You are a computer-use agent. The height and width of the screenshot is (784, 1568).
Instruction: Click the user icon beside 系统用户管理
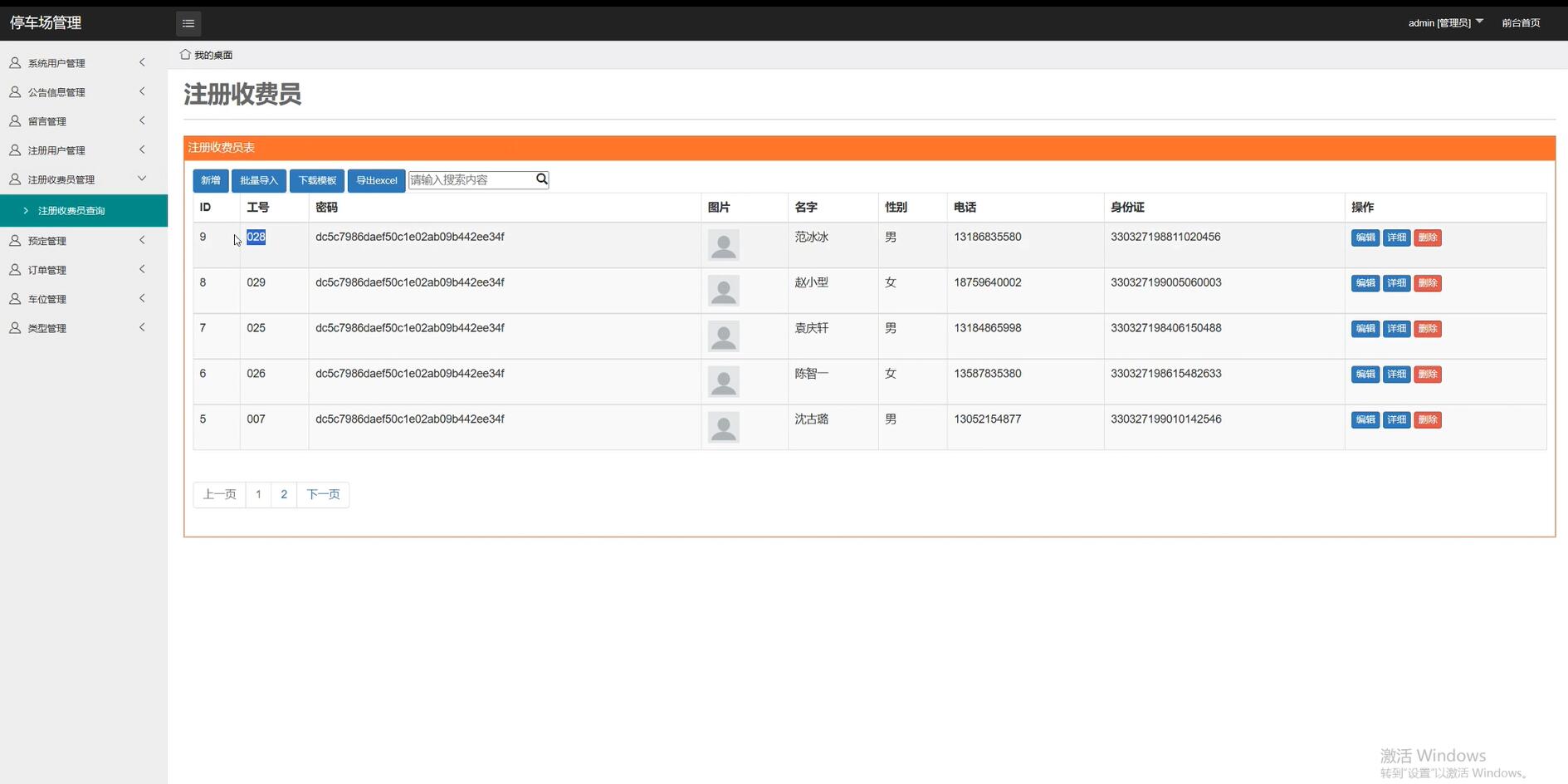pos(15,63)
